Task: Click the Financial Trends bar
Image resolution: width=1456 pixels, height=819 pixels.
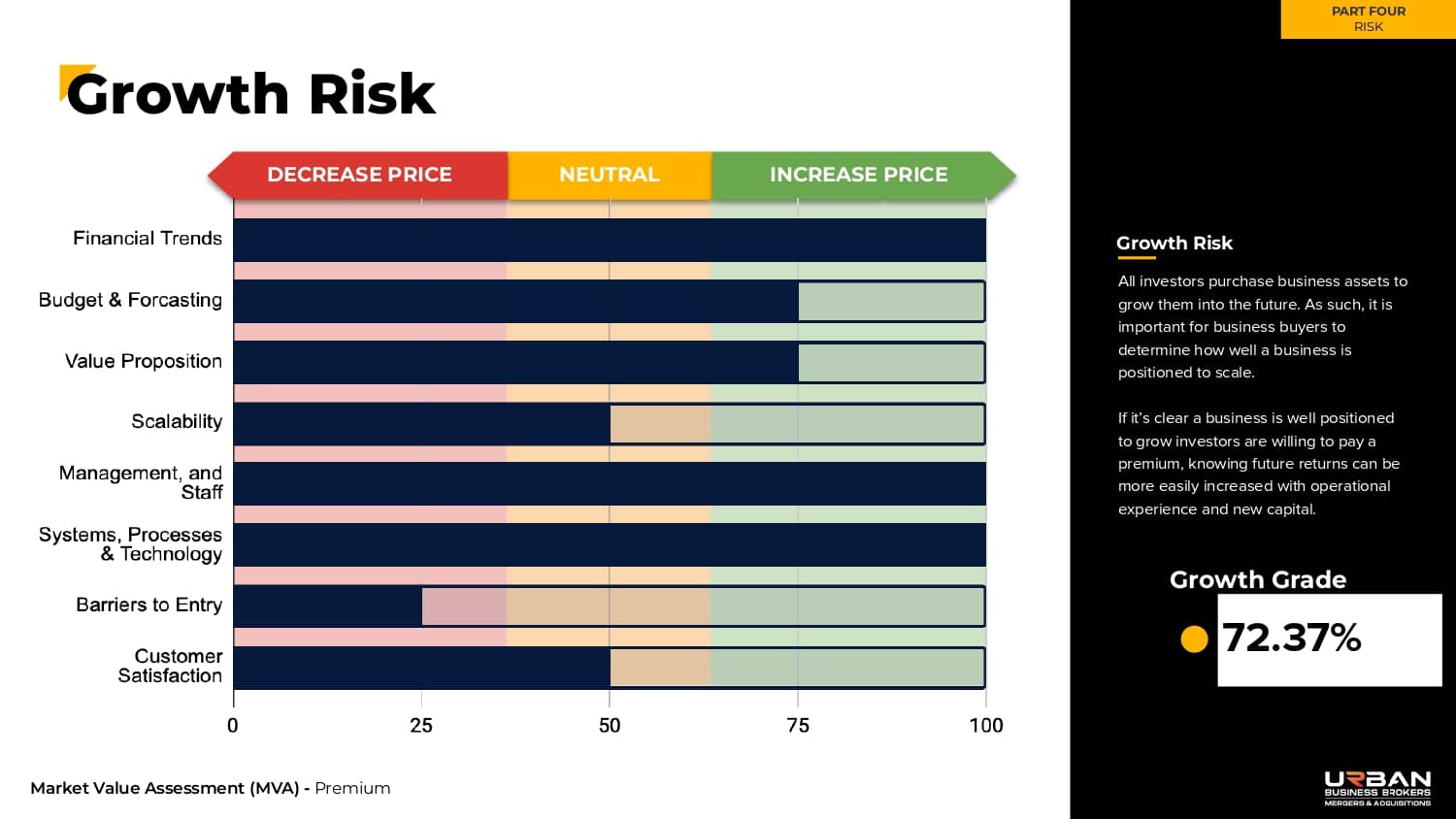Action: coord(610,240)
